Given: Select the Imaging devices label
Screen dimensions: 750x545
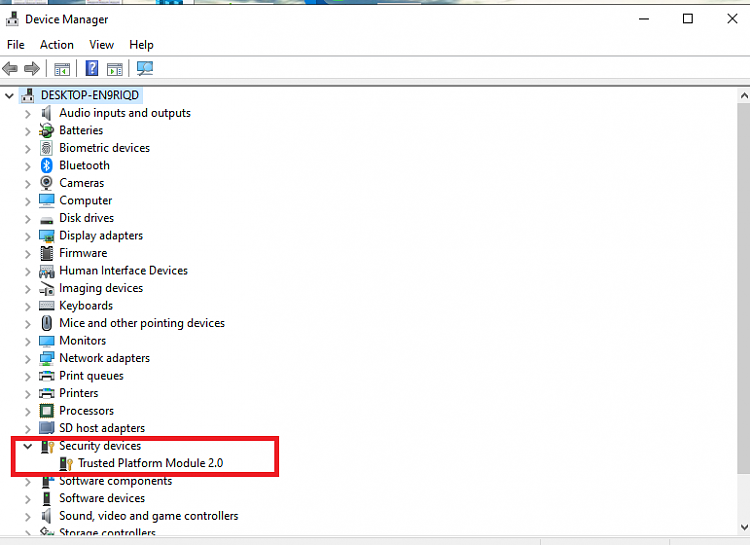Looking at the screenshot, I should point(101,288).
